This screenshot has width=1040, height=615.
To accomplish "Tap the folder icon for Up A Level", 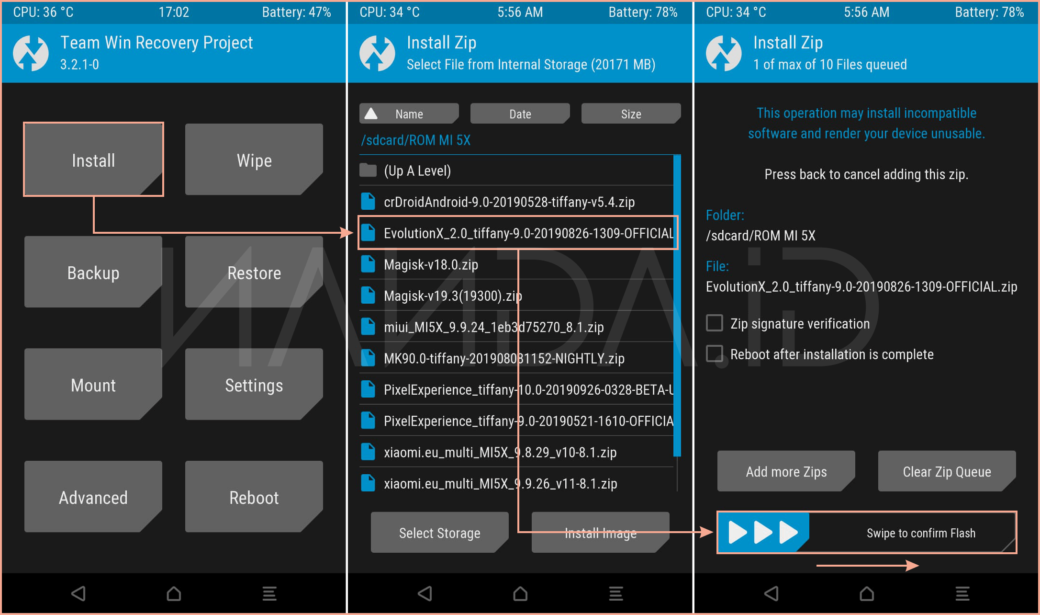I will (x=368, y=171).
